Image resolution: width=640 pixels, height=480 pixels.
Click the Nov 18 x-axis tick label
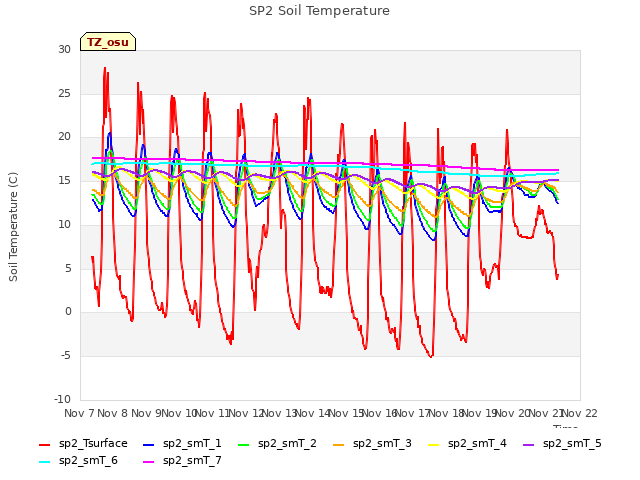click(x=446, y=413)
